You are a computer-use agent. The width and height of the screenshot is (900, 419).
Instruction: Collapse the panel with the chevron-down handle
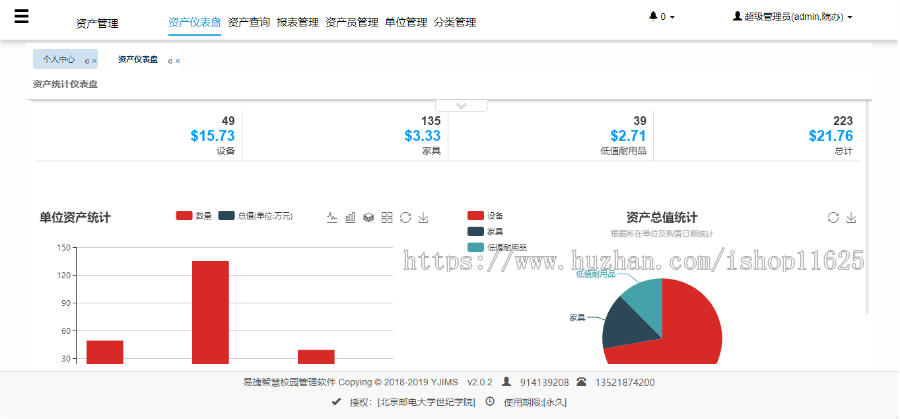(461, 106)
